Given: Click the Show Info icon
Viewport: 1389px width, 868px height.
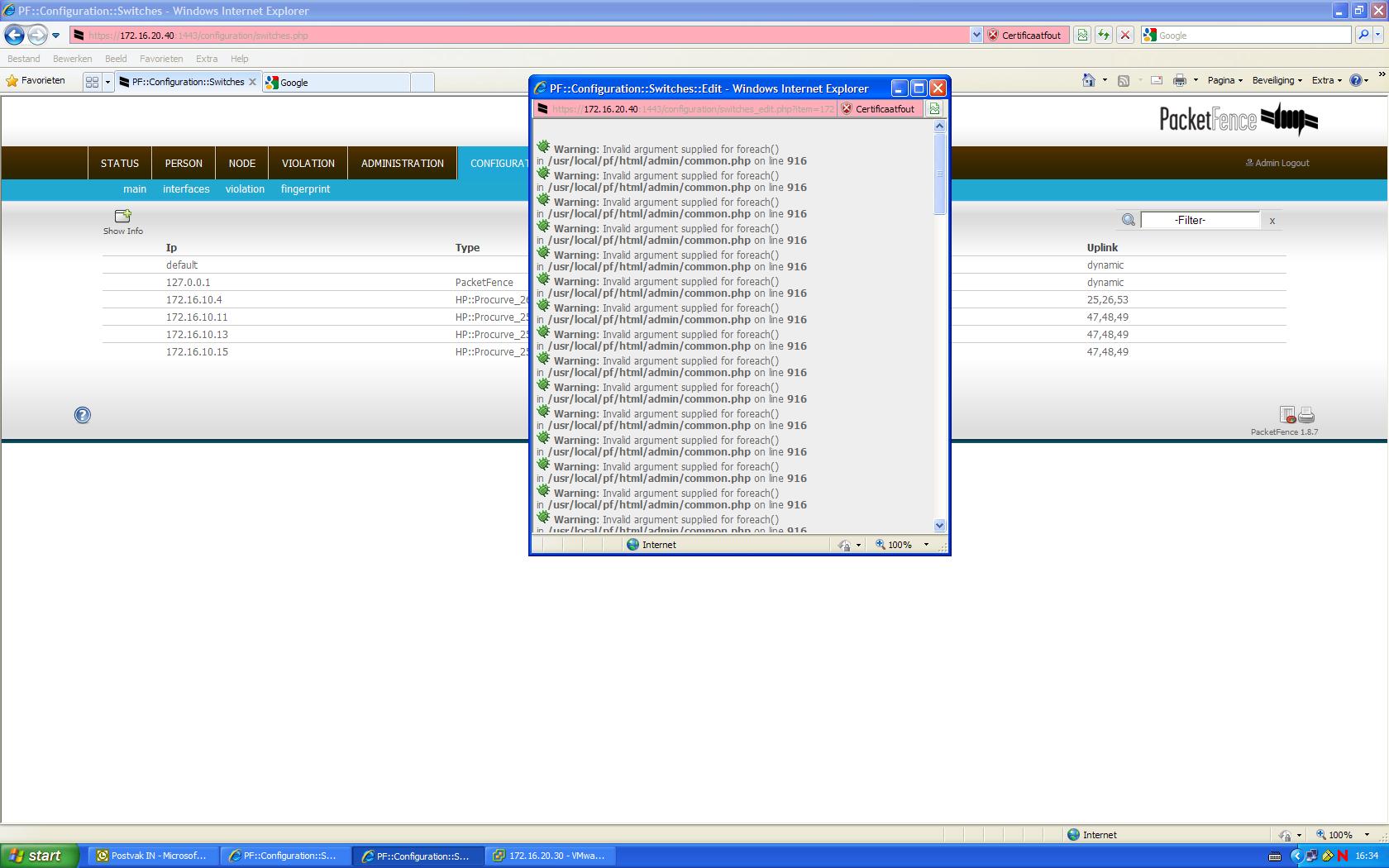Looking at the screenshot, I should click(123, 217).
